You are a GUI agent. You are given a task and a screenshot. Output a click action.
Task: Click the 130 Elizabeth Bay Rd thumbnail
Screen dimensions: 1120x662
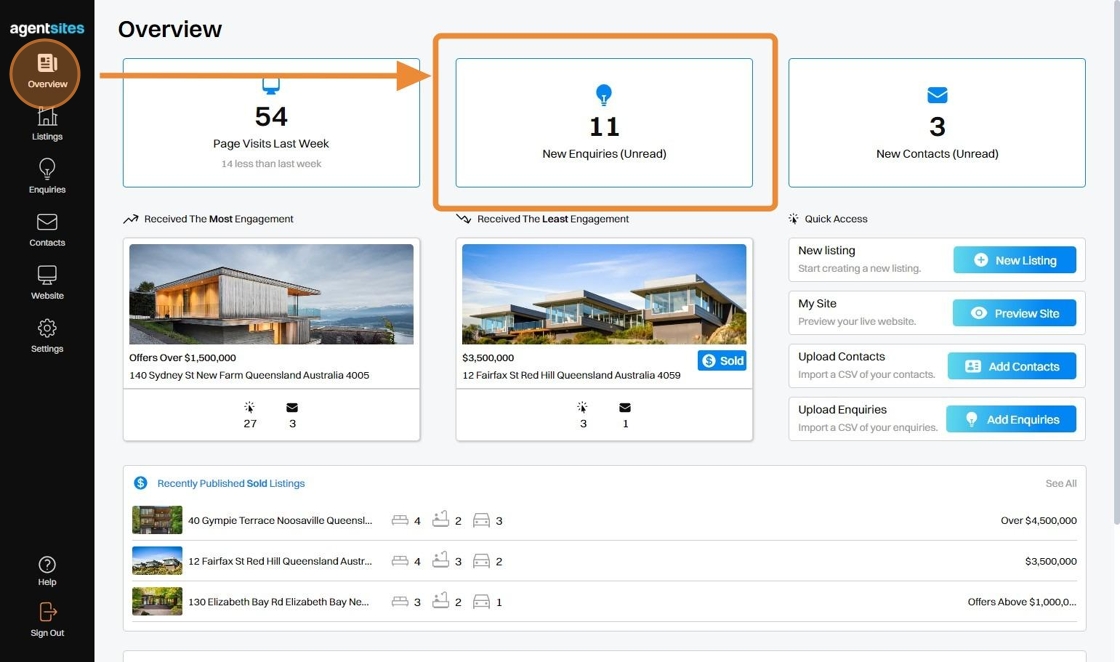[157, 601]
